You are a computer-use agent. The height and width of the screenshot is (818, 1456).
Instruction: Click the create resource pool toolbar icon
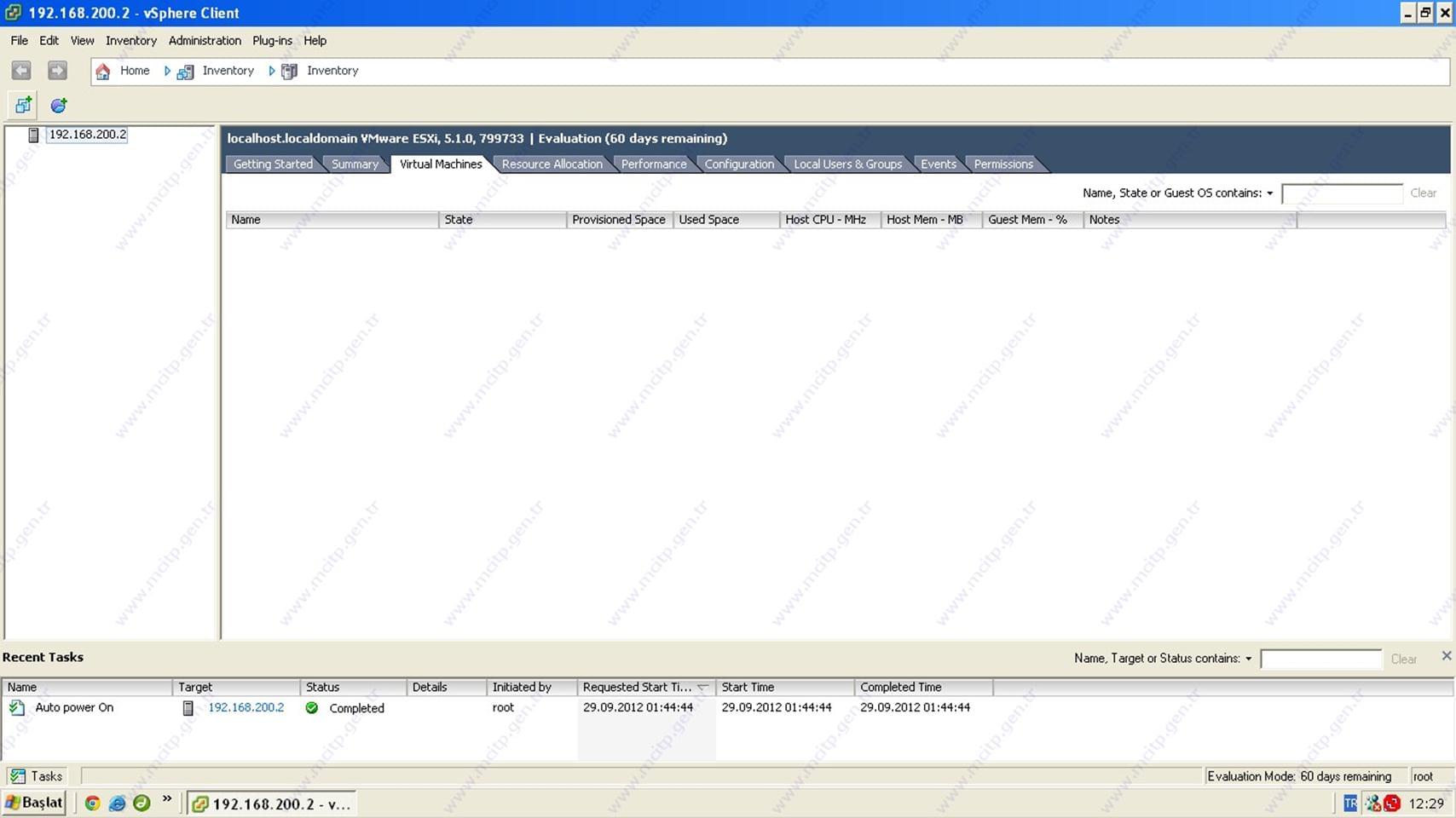click(x=59, y=106)
